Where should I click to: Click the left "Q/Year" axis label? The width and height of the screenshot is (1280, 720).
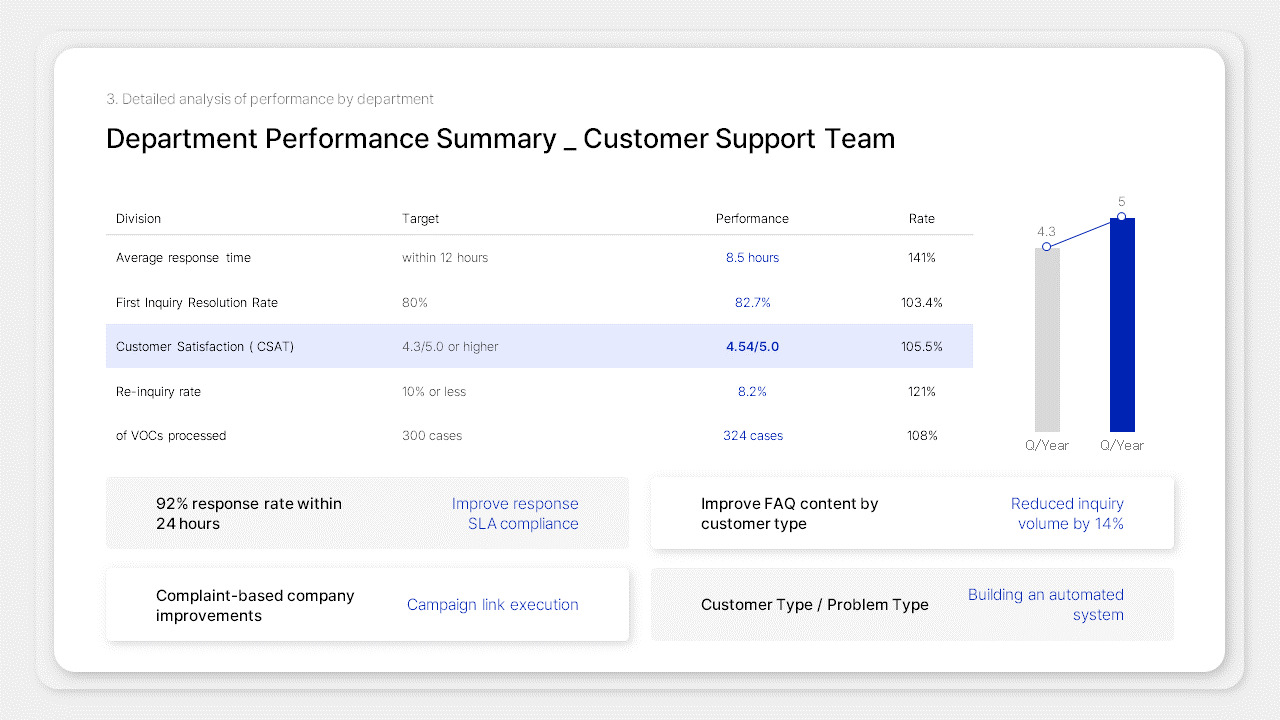[1047, 445]
